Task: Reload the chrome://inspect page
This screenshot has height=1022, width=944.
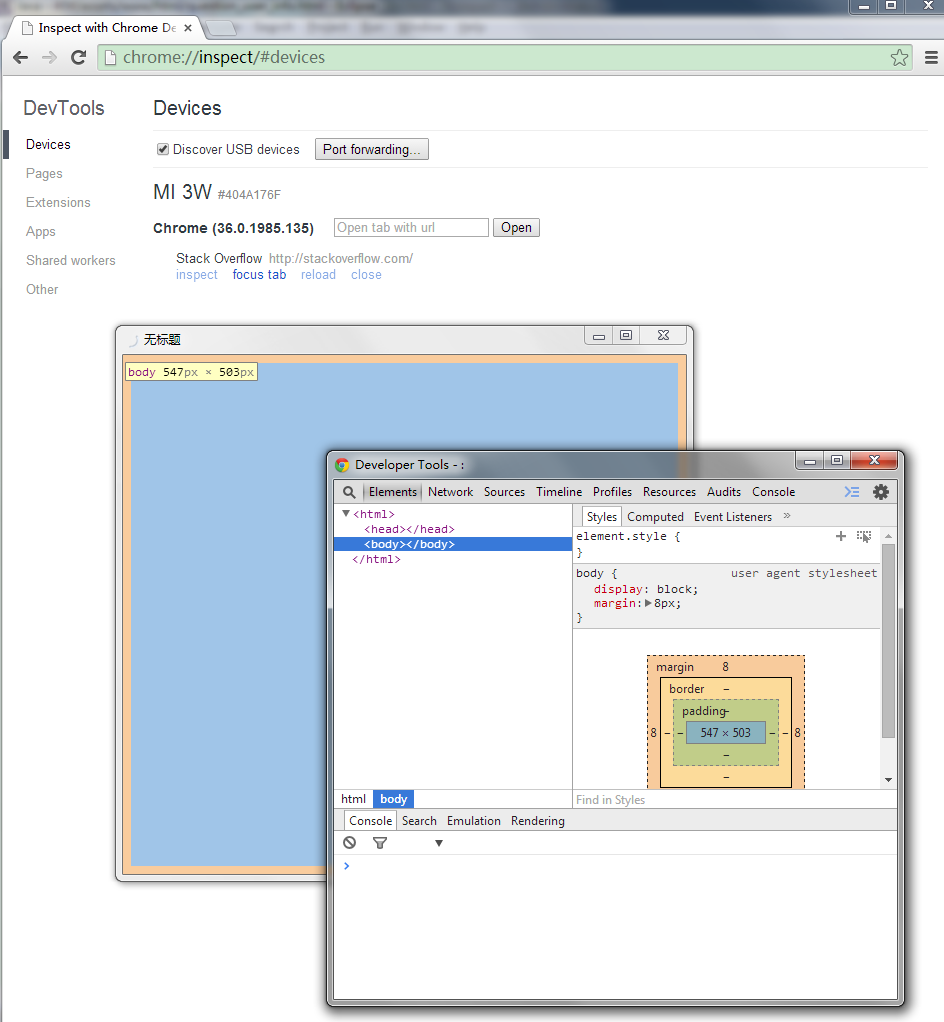Action: tap(78, 57)
